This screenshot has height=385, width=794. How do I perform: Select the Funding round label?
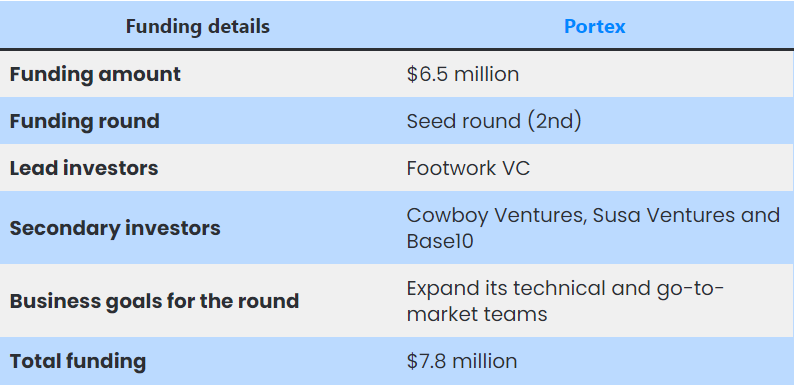point(85,121)
